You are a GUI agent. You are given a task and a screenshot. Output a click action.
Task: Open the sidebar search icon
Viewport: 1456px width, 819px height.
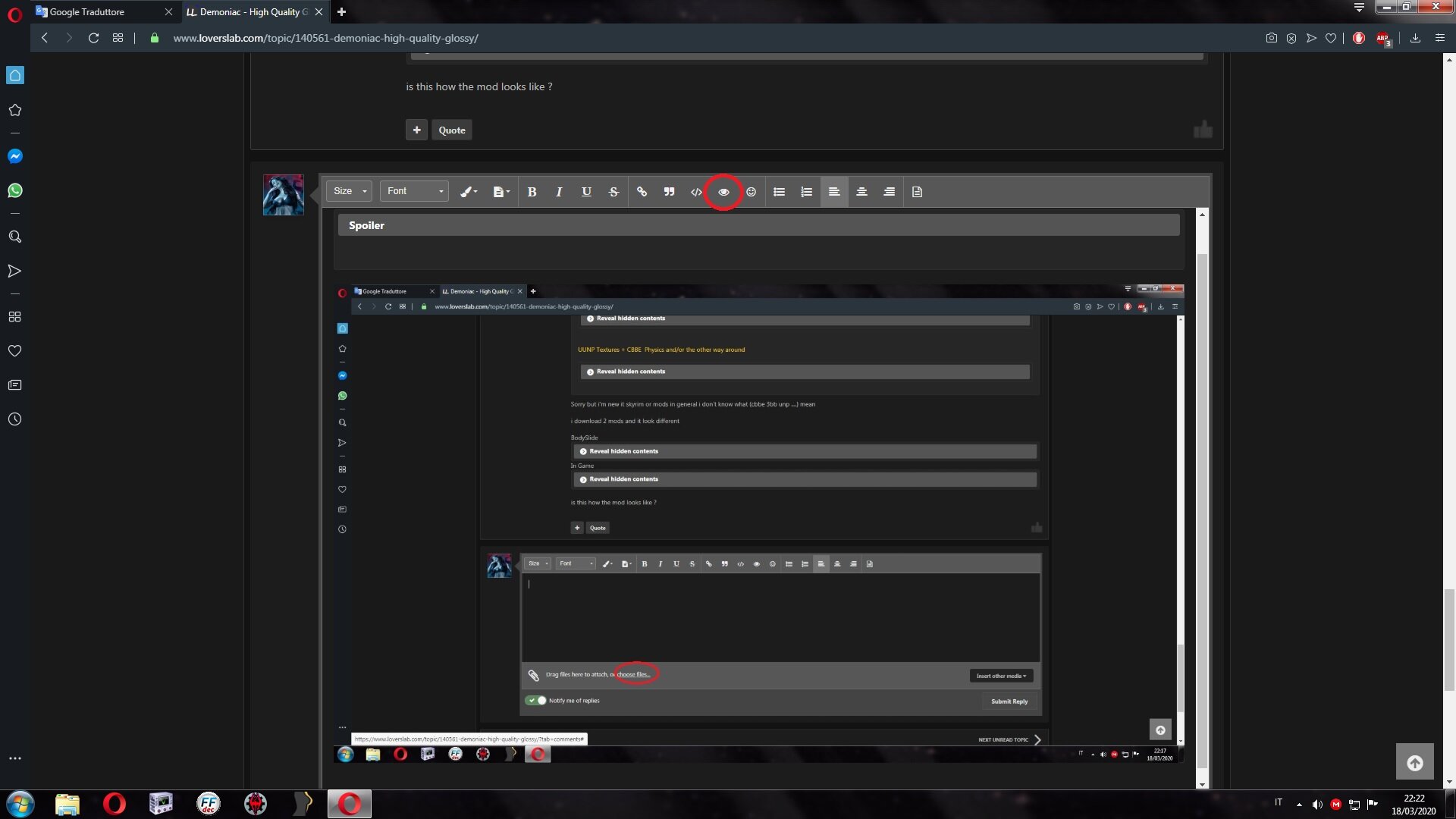coord(15,237)
